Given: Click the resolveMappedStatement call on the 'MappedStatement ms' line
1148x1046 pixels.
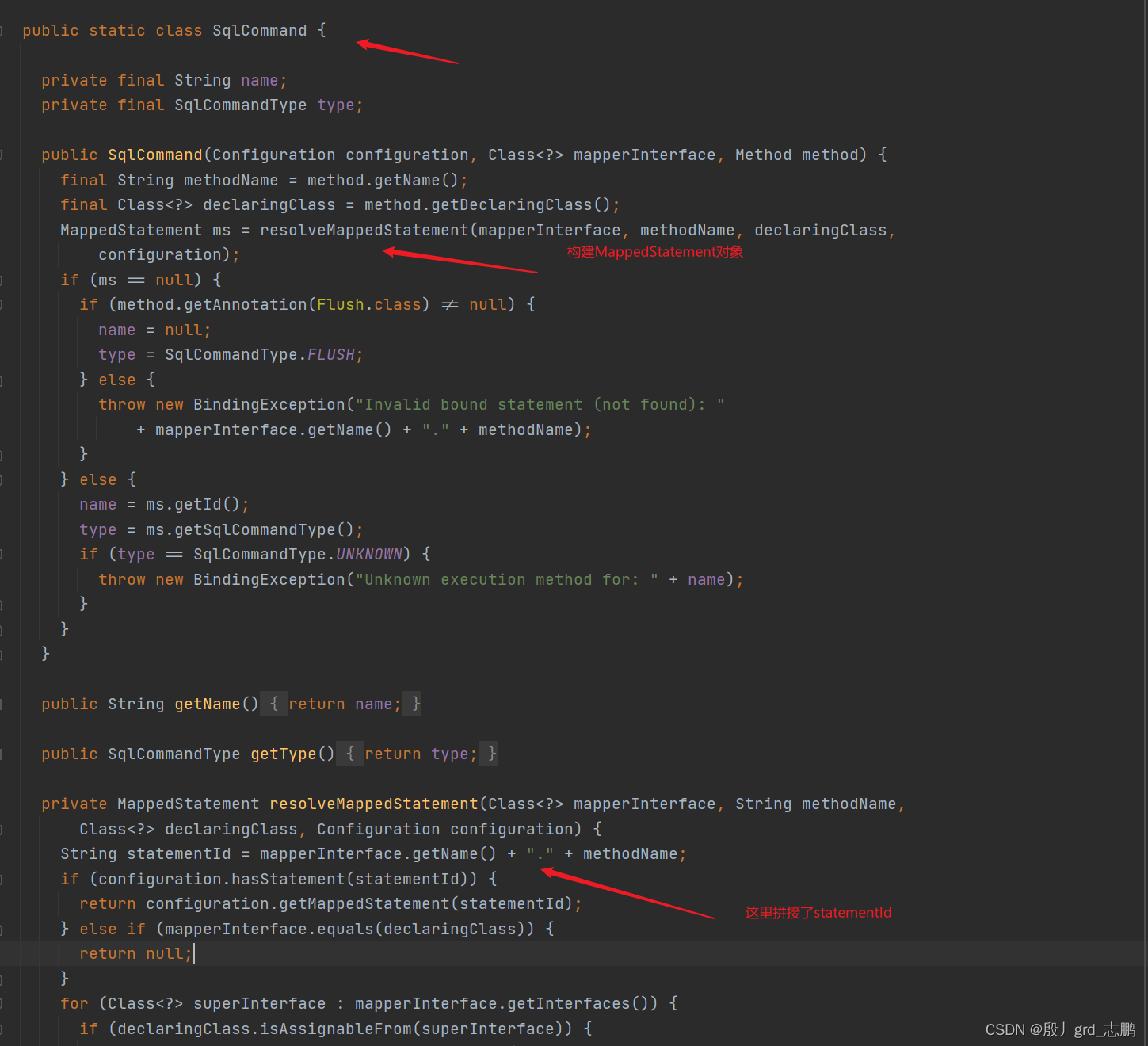Looking at the screenshot, I should (364, 230).
